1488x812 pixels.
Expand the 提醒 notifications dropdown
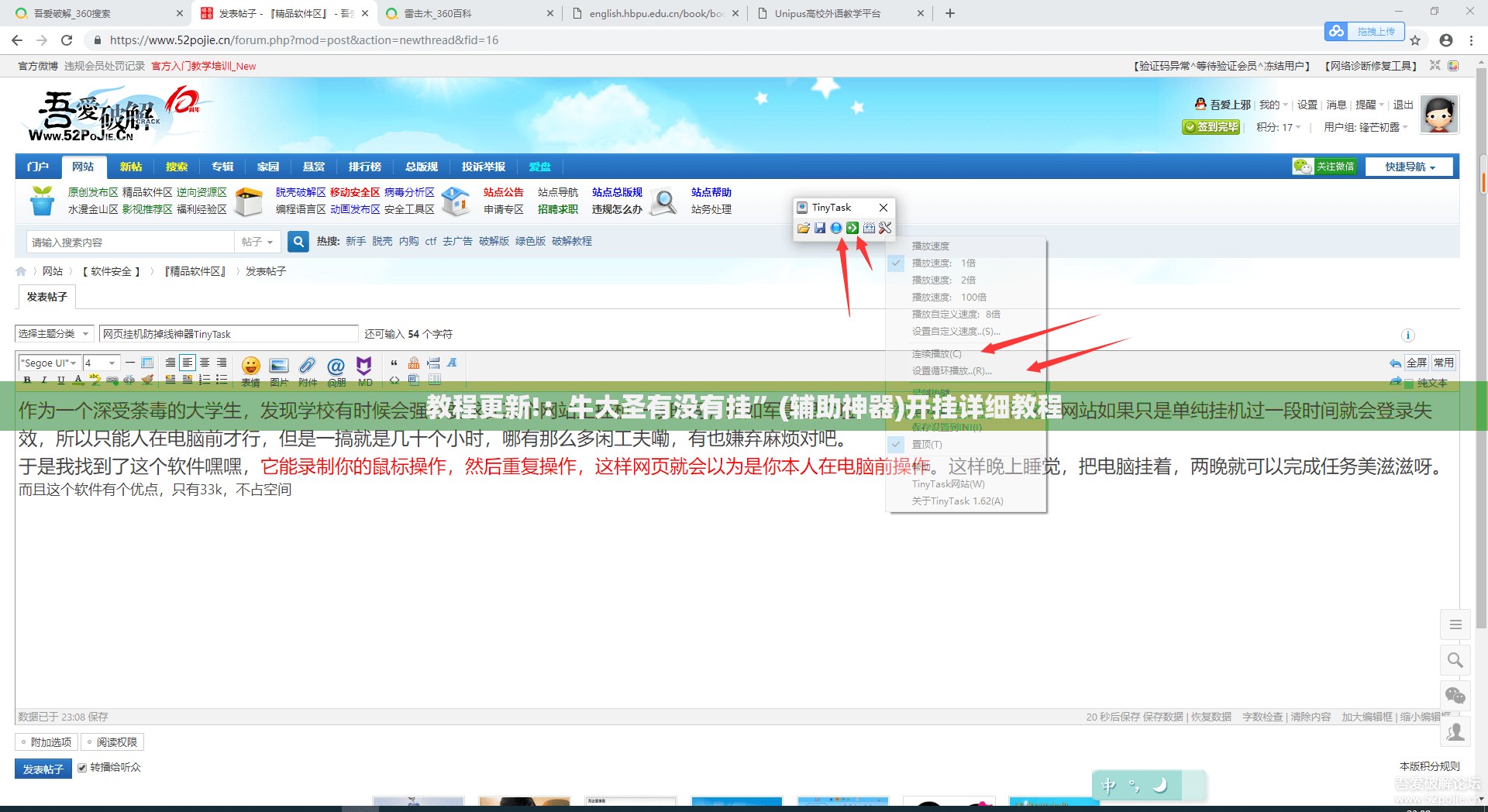[x=1369, y=105]
